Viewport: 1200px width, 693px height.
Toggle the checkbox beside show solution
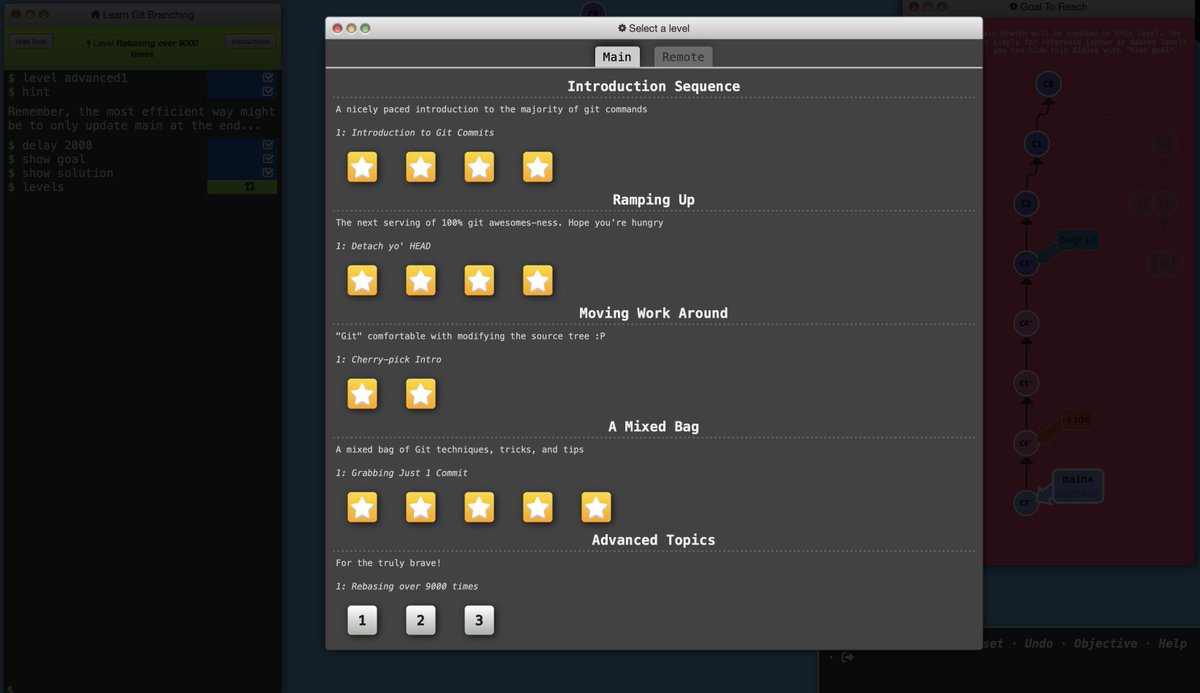tap(267, 171)
